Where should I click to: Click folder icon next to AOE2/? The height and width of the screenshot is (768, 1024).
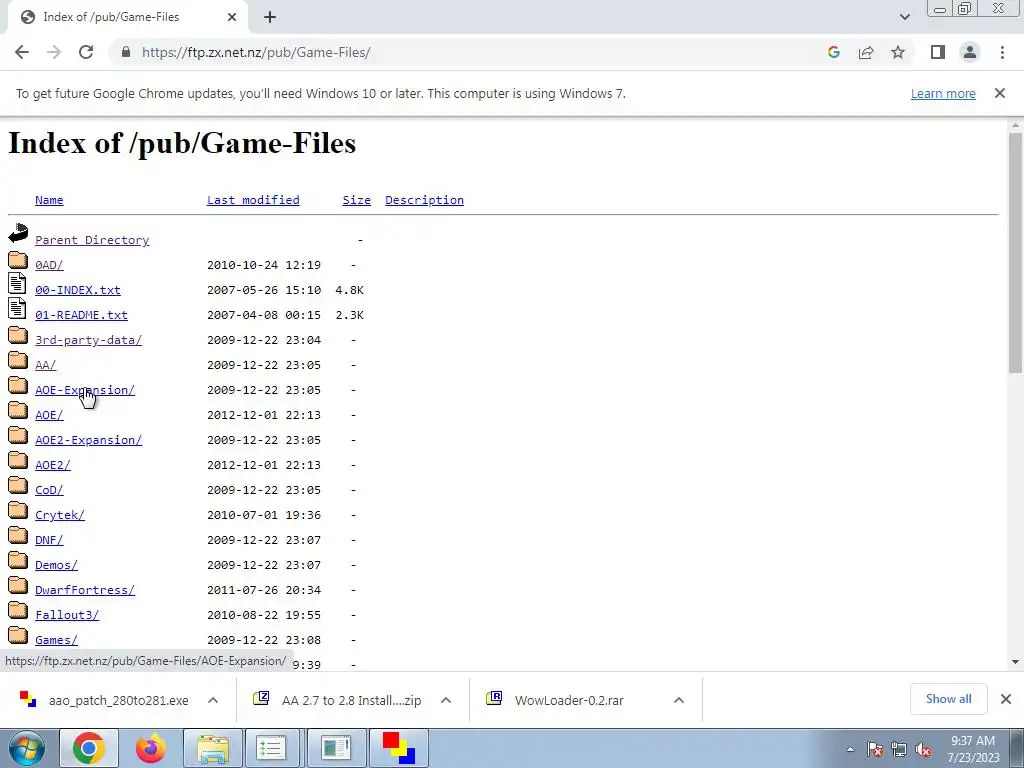pos(18,460)
